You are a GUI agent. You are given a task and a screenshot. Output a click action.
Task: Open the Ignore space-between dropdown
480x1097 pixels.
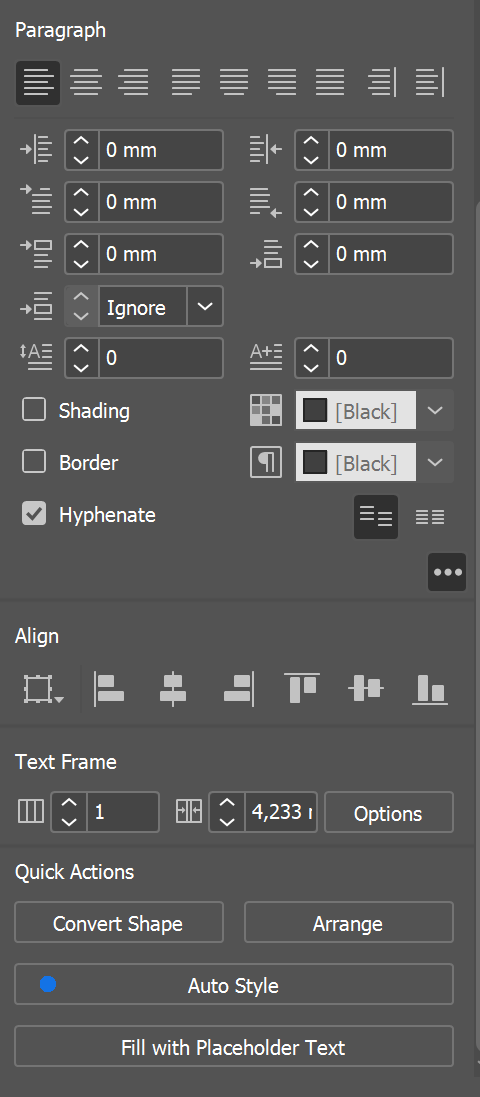coord(205,306)
